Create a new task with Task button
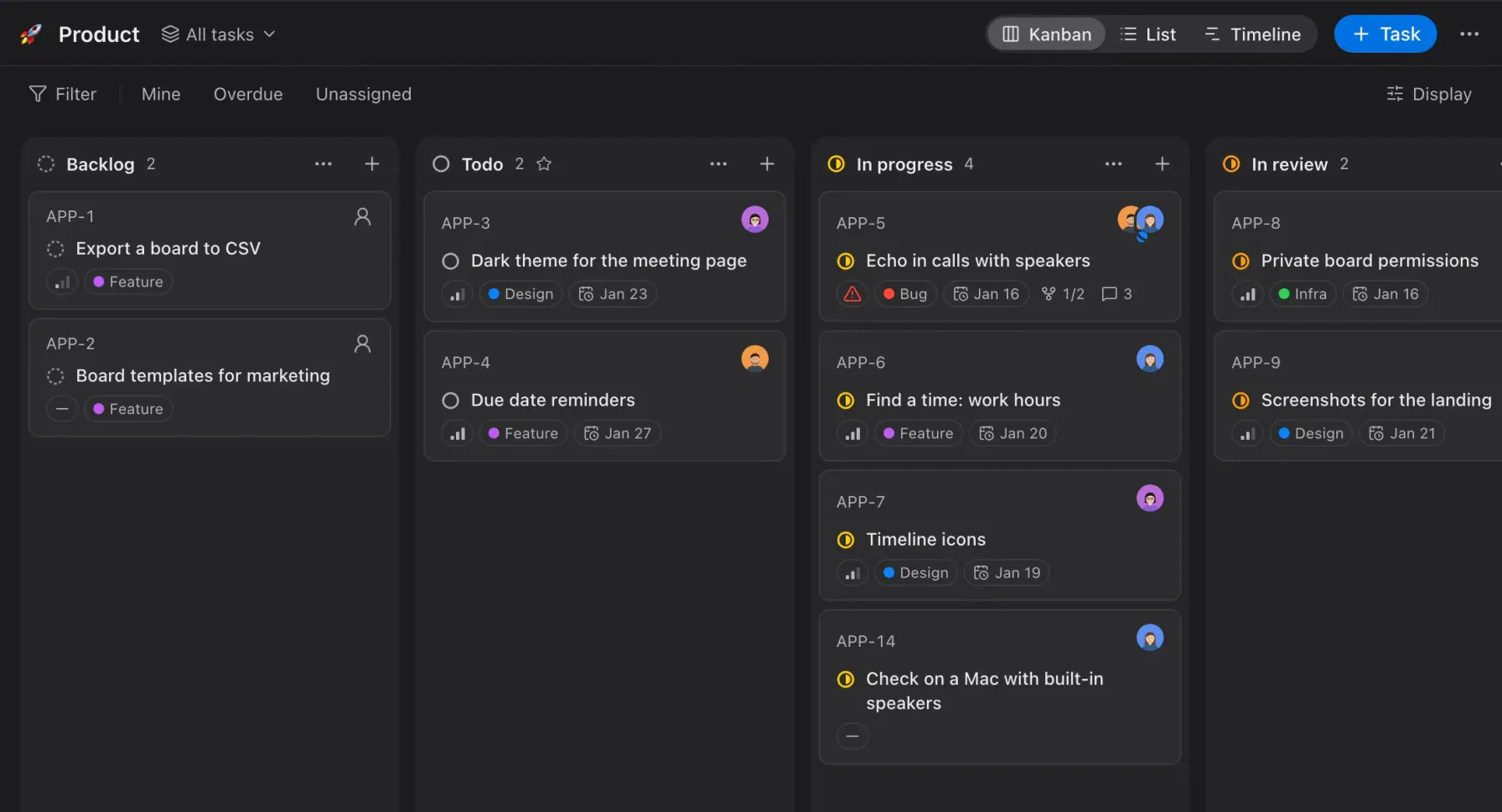 pyautogui.click(x=1385, y=34)
